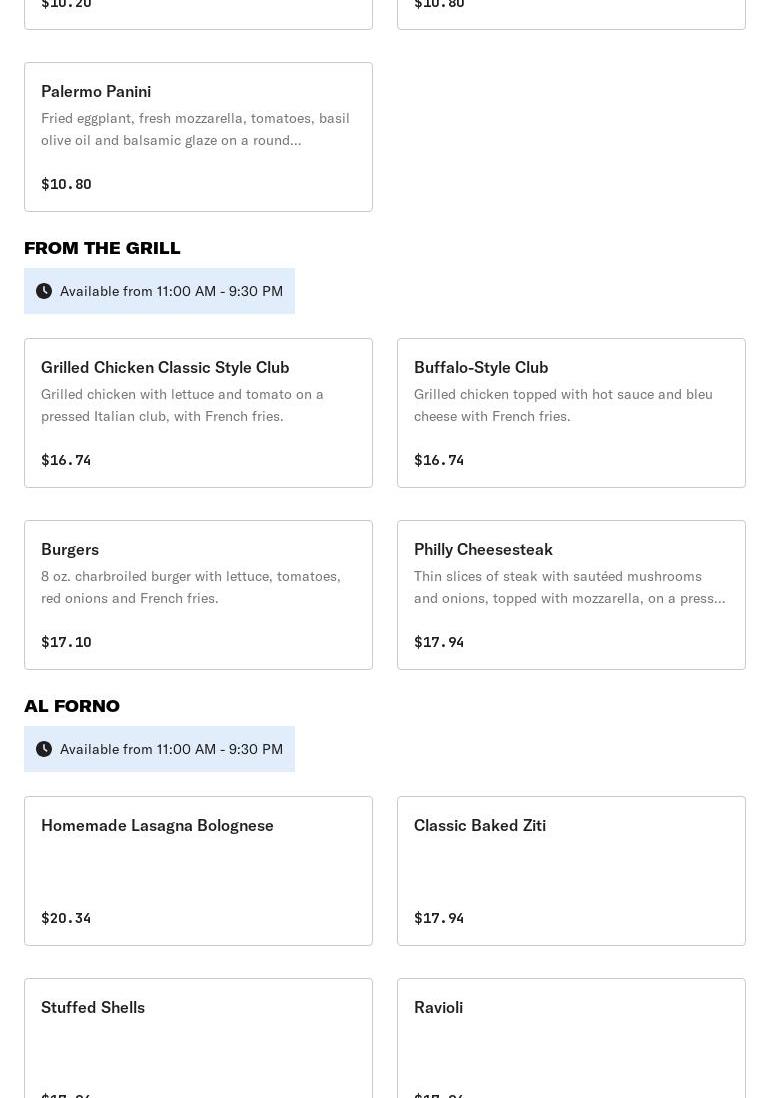Add Homemade Lasagna Bolognese to order

point(198,870)
